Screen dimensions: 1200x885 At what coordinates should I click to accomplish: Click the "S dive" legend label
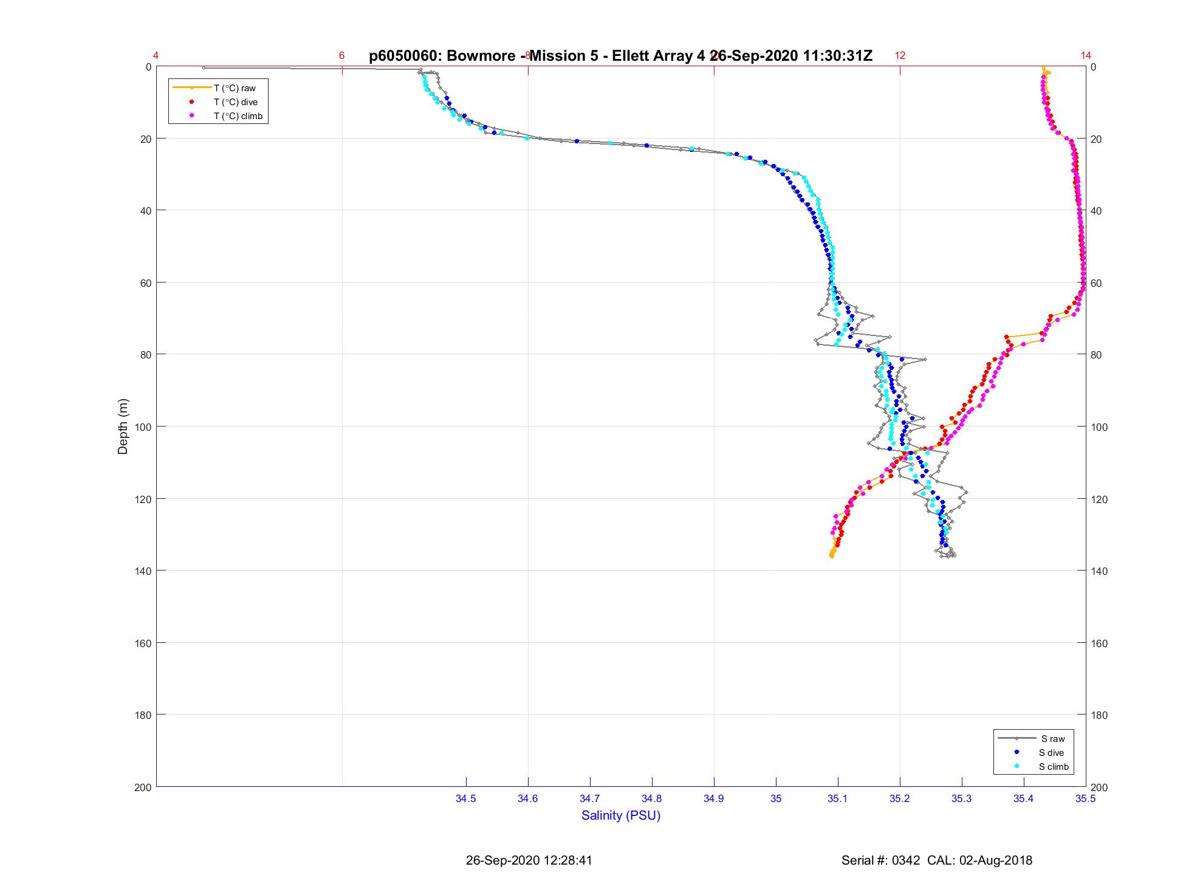[1053, 752]
